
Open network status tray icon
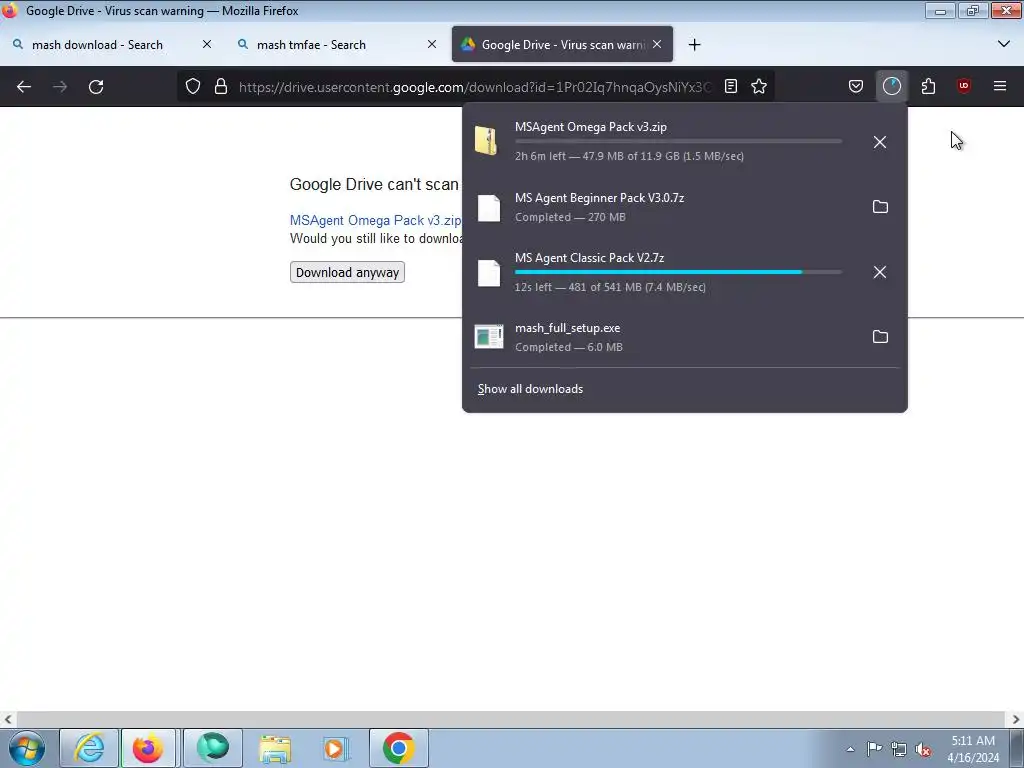pos(899,749)
